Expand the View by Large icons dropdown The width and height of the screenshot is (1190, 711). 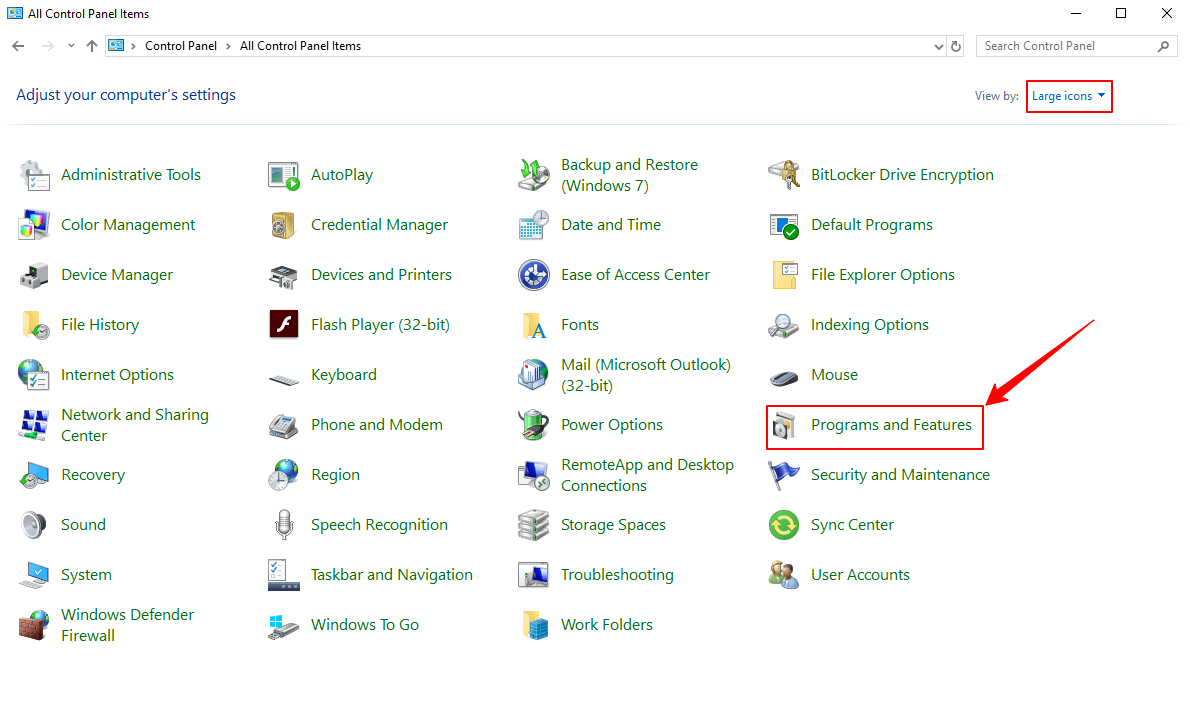tap(1069, 97)
